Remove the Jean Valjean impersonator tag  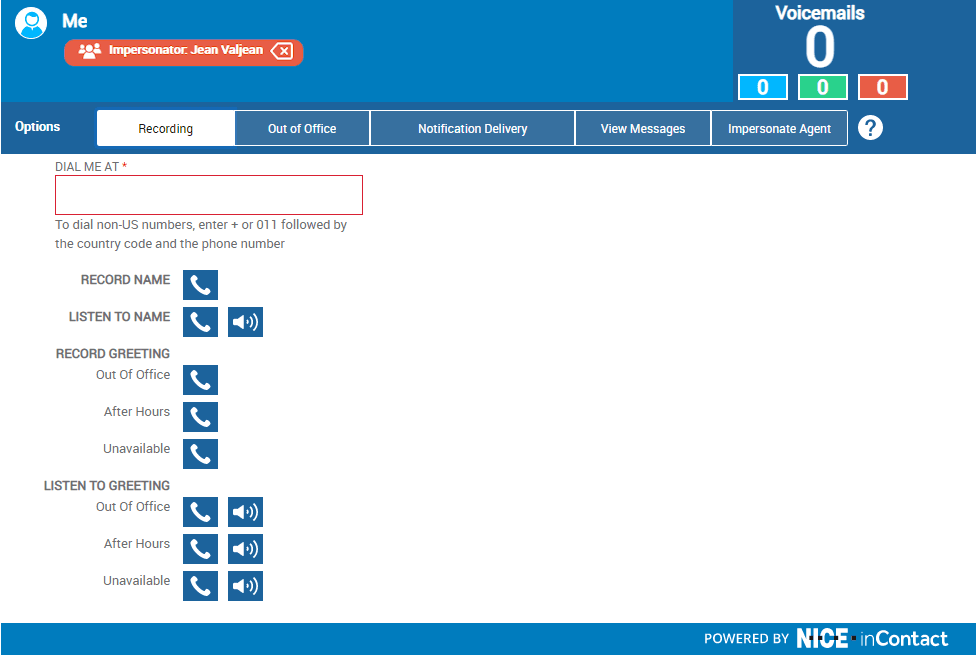point(282,51)
